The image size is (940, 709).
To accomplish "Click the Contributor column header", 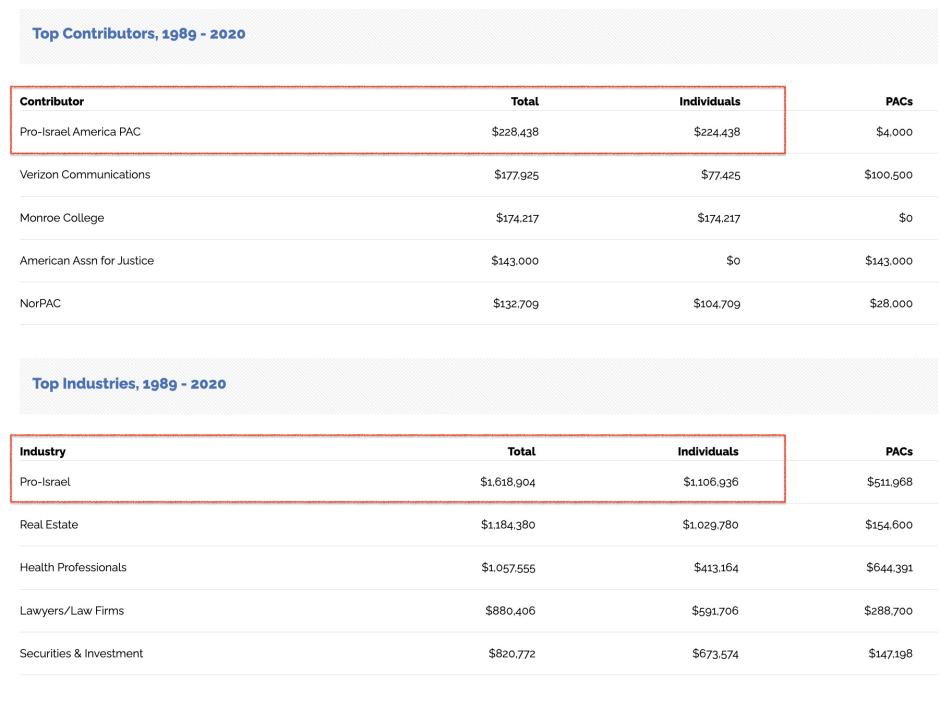I will coord(52,101).
